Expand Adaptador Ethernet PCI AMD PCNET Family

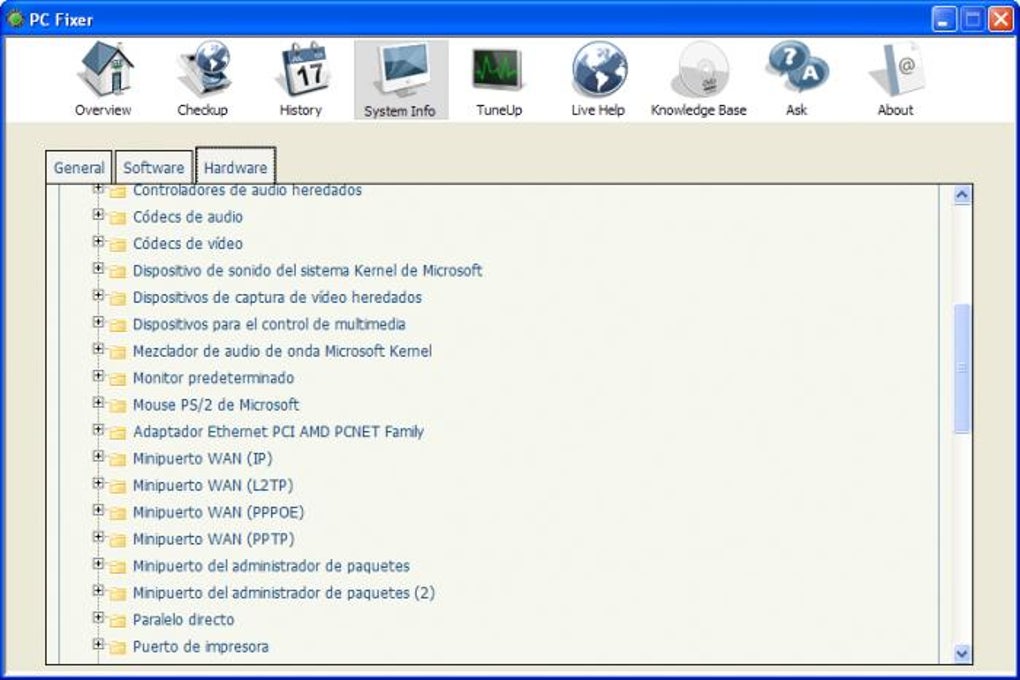98,429
